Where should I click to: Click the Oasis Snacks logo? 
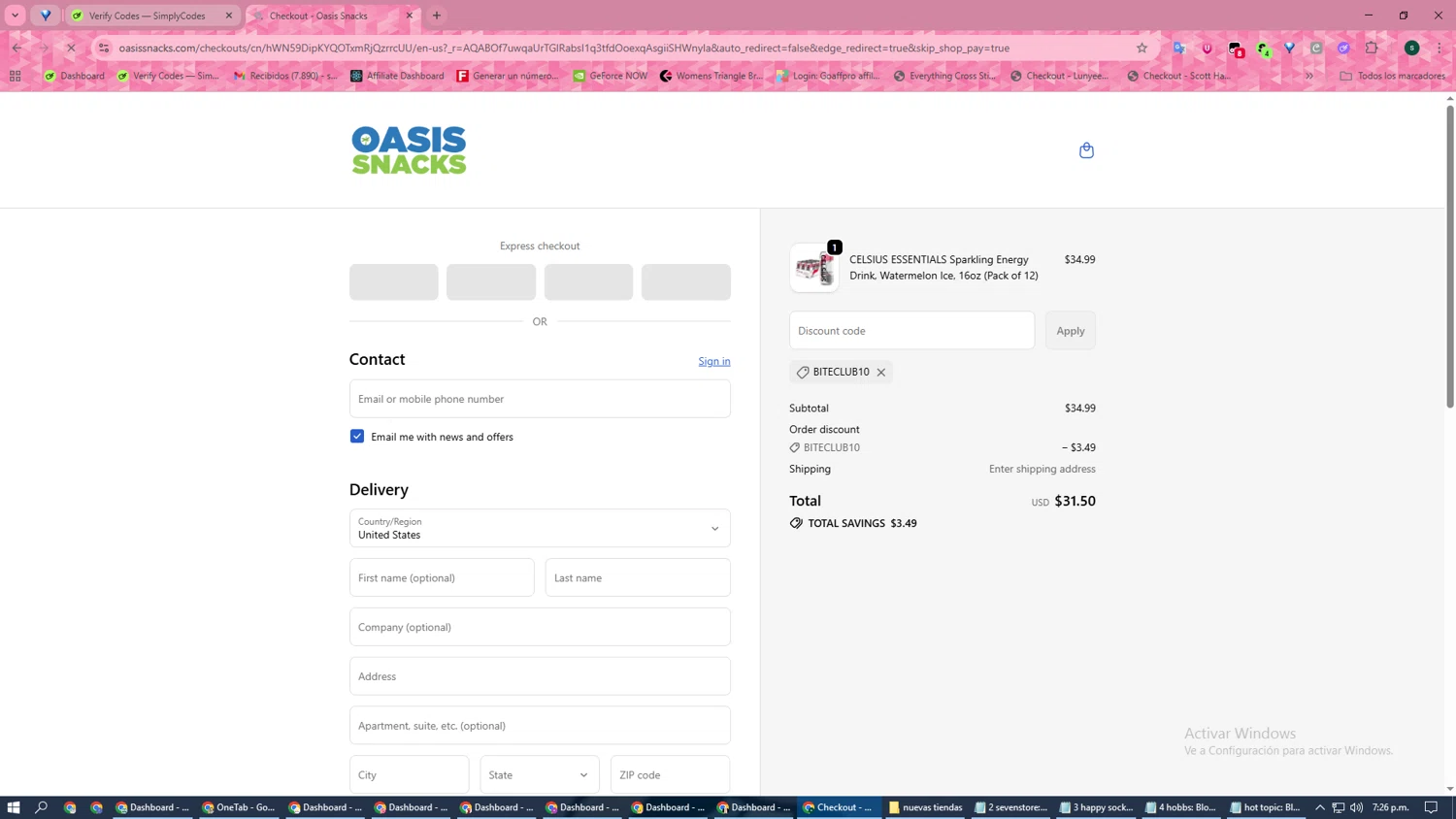(409, 150)
